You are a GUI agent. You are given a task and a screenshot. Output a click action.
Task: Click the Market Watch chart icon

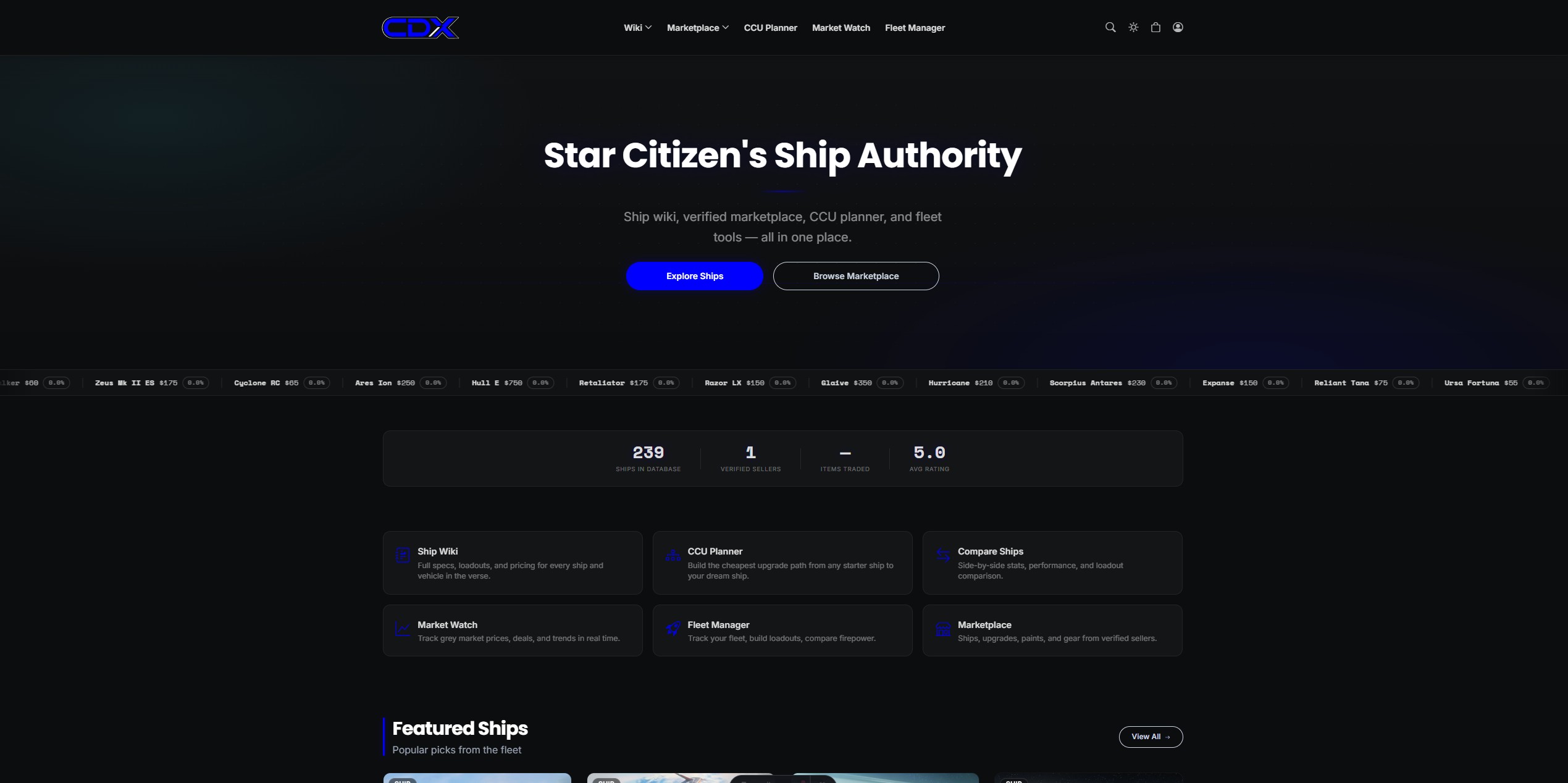pyautogui.click(x=403, y=629)
